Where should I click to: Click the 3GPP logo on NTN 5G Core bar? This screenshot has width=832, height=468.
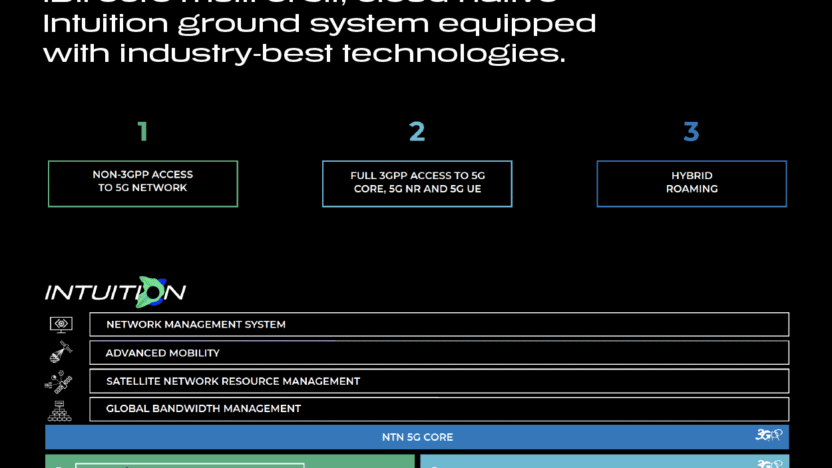[768, 436]
